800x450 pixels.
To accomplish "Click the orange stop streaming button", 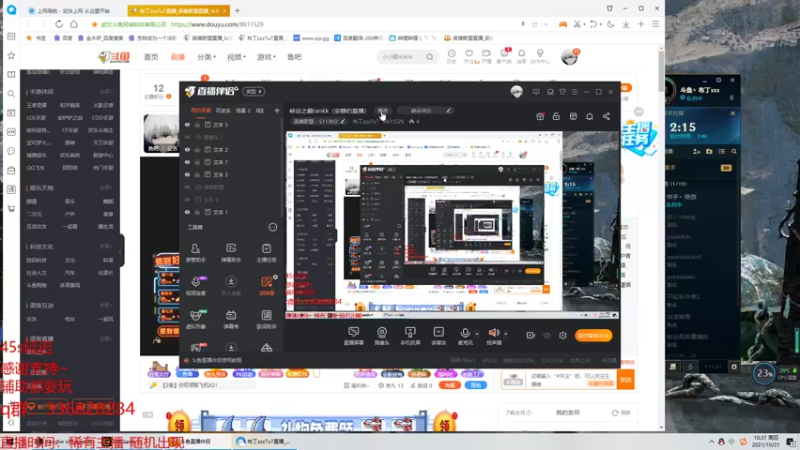I will coord(593,335).
